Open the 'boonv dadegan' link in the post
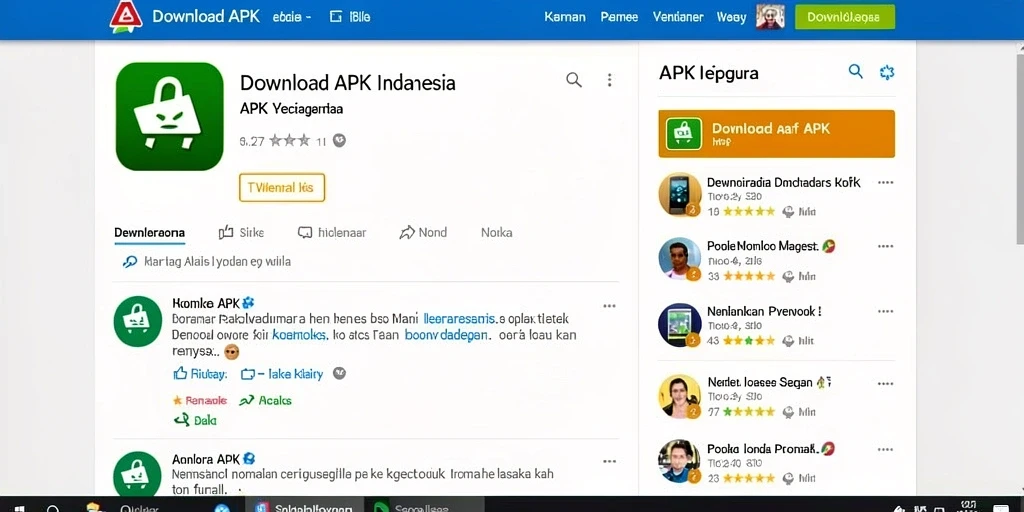This screenshot has width=1024, height=512. pos(446,335)
